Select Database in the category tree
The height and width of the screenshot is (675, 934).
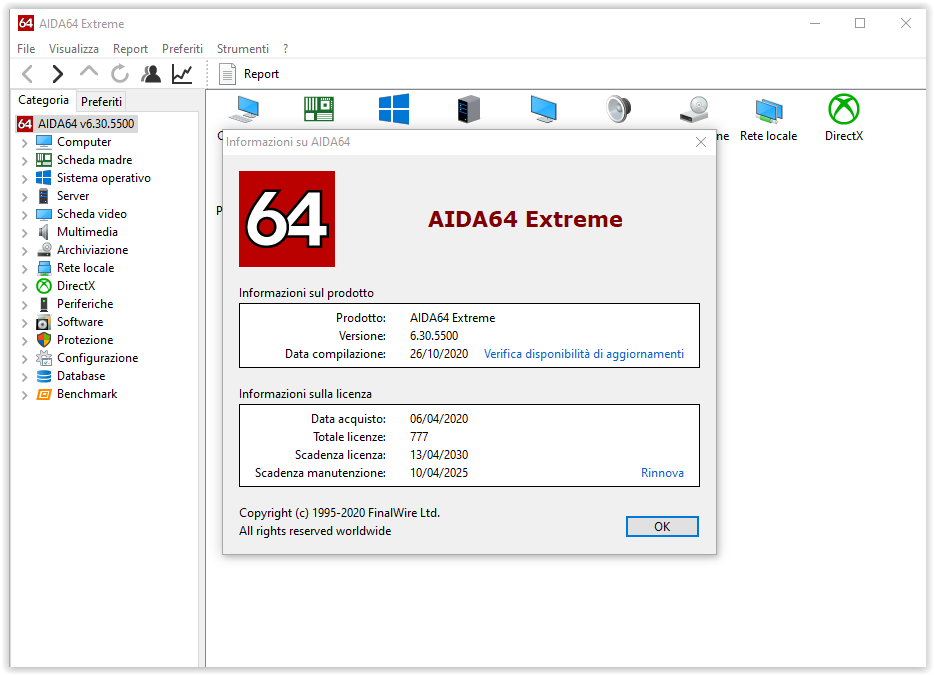point(80,376)
